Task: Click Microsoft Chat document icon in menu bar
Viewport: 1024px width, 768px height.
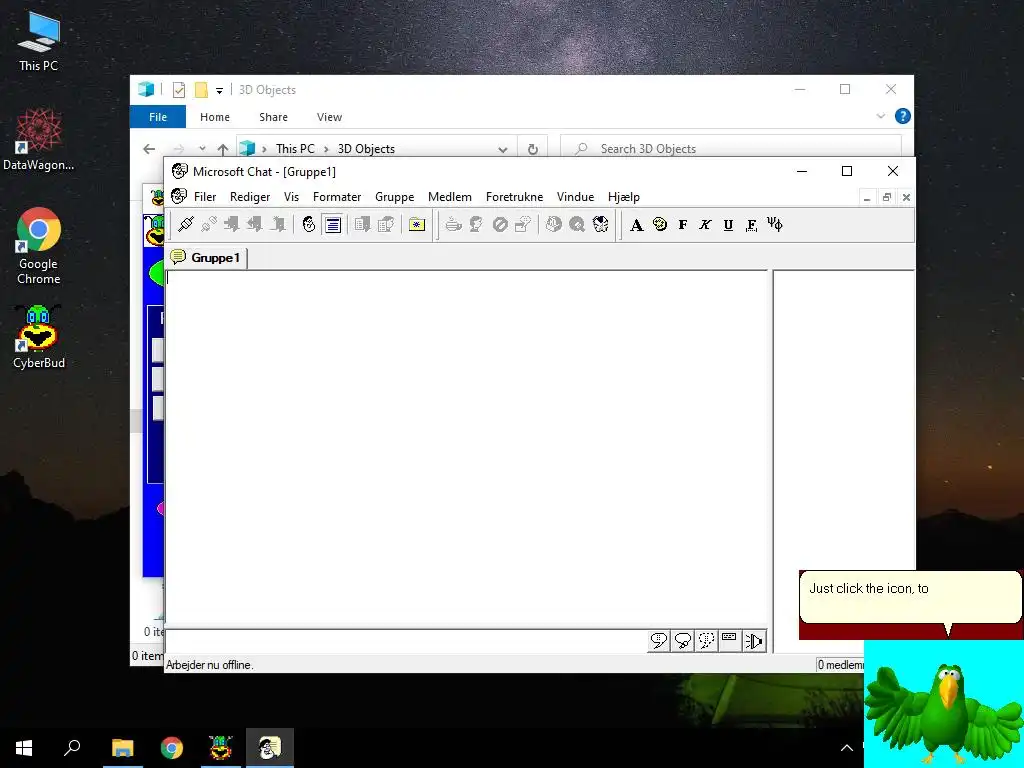Action: coord(178,196)
